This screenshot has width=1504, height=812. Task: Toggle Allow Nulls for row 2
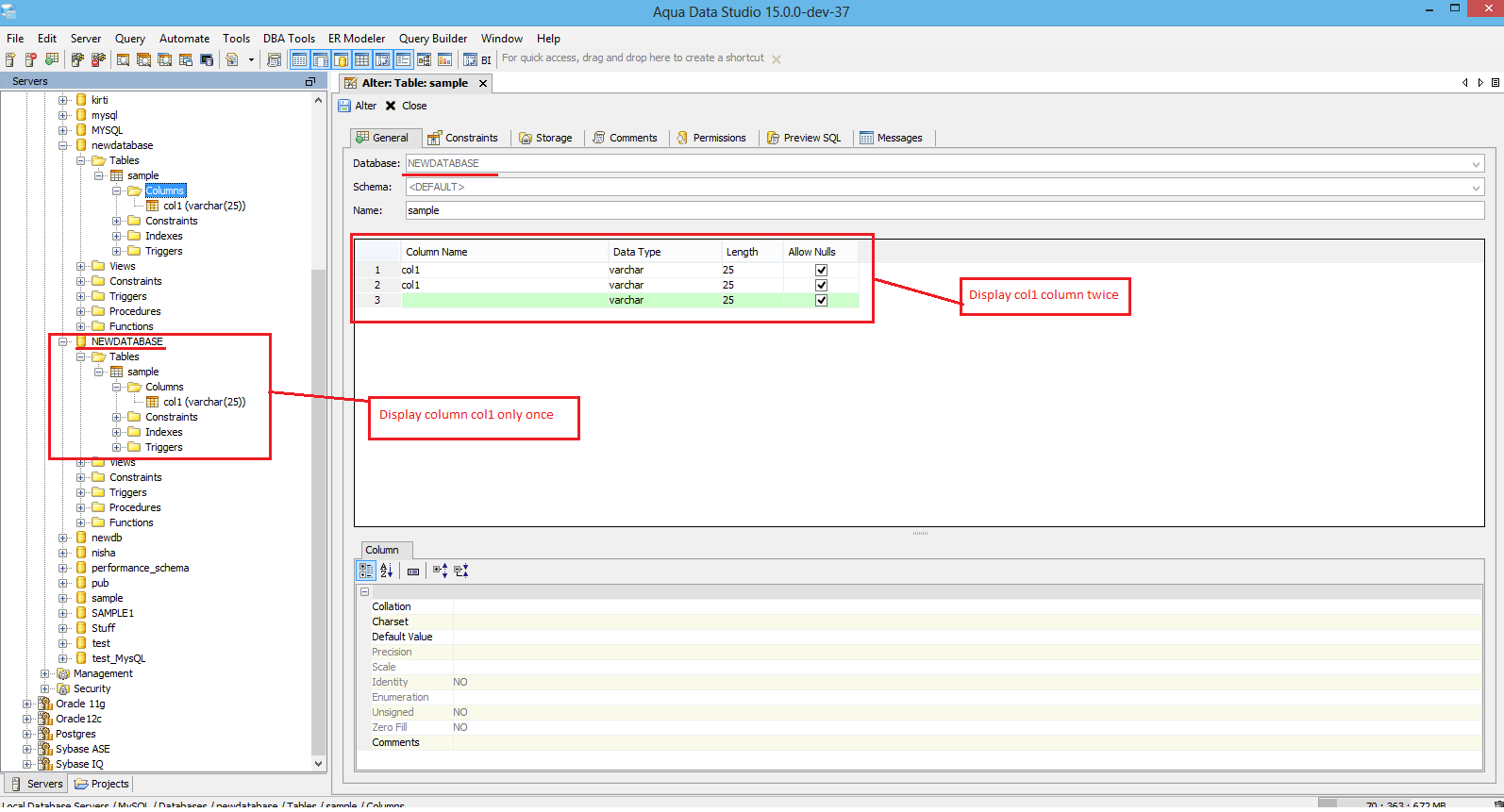pyautogui.click(x=821, y=285)
